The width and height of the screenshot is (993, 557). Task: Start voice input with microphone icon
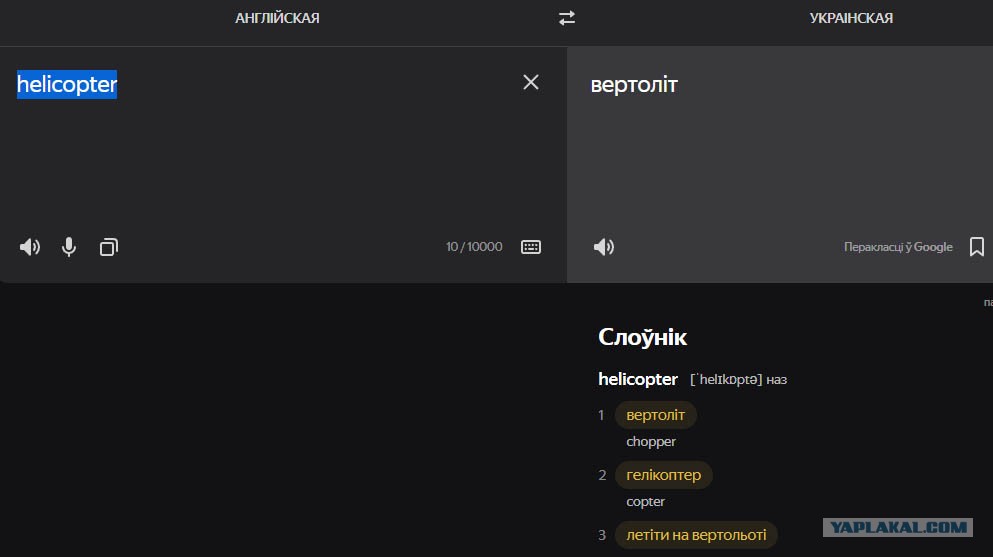(69, 247)
